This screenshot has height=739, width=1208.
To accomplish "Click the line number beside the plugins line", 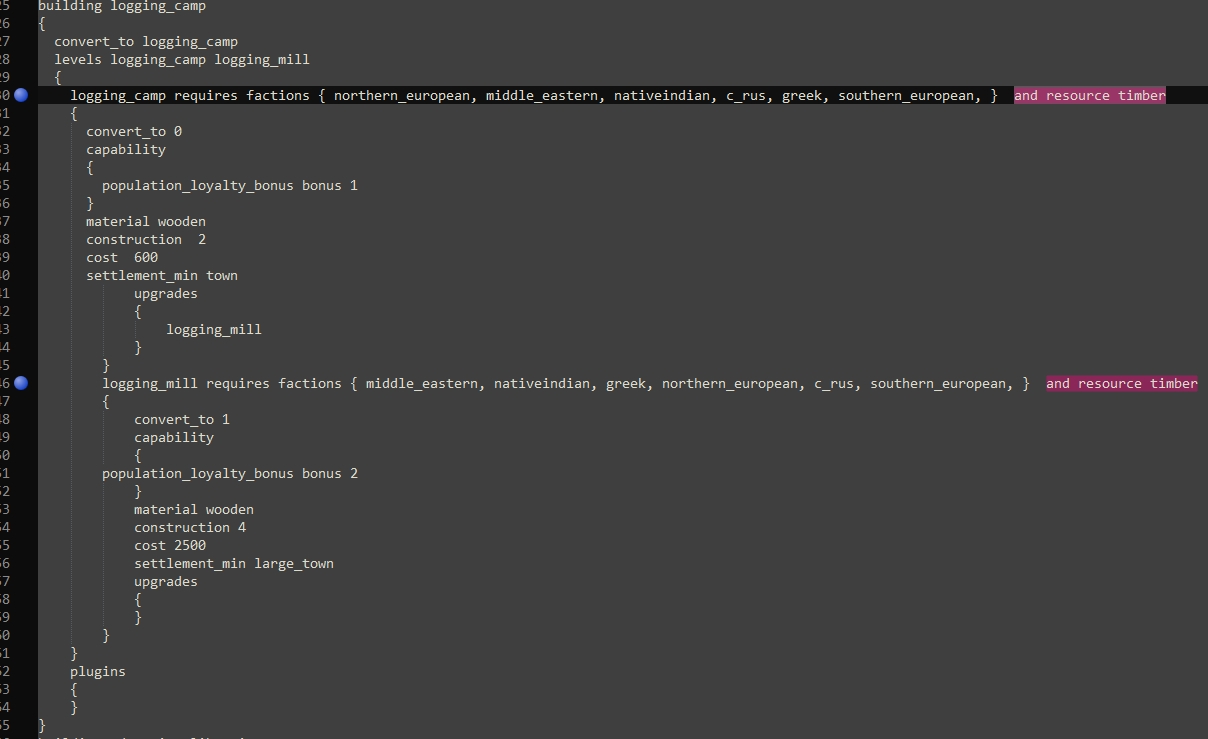I will pos(4,672).
